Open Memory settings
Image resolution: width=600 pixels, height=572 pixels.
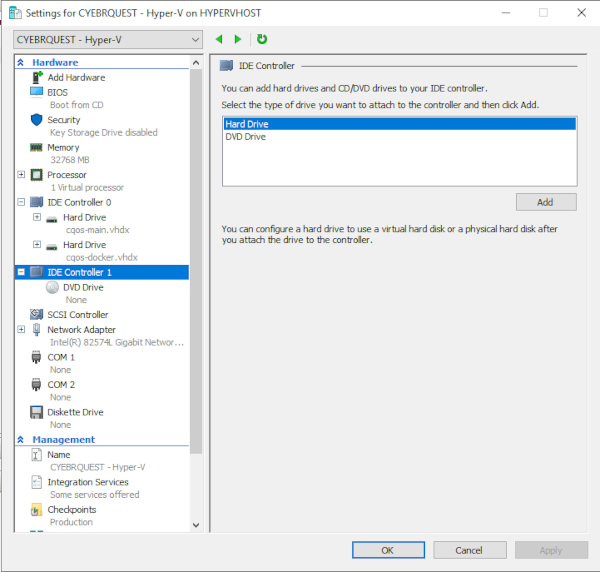click(63, 147)
